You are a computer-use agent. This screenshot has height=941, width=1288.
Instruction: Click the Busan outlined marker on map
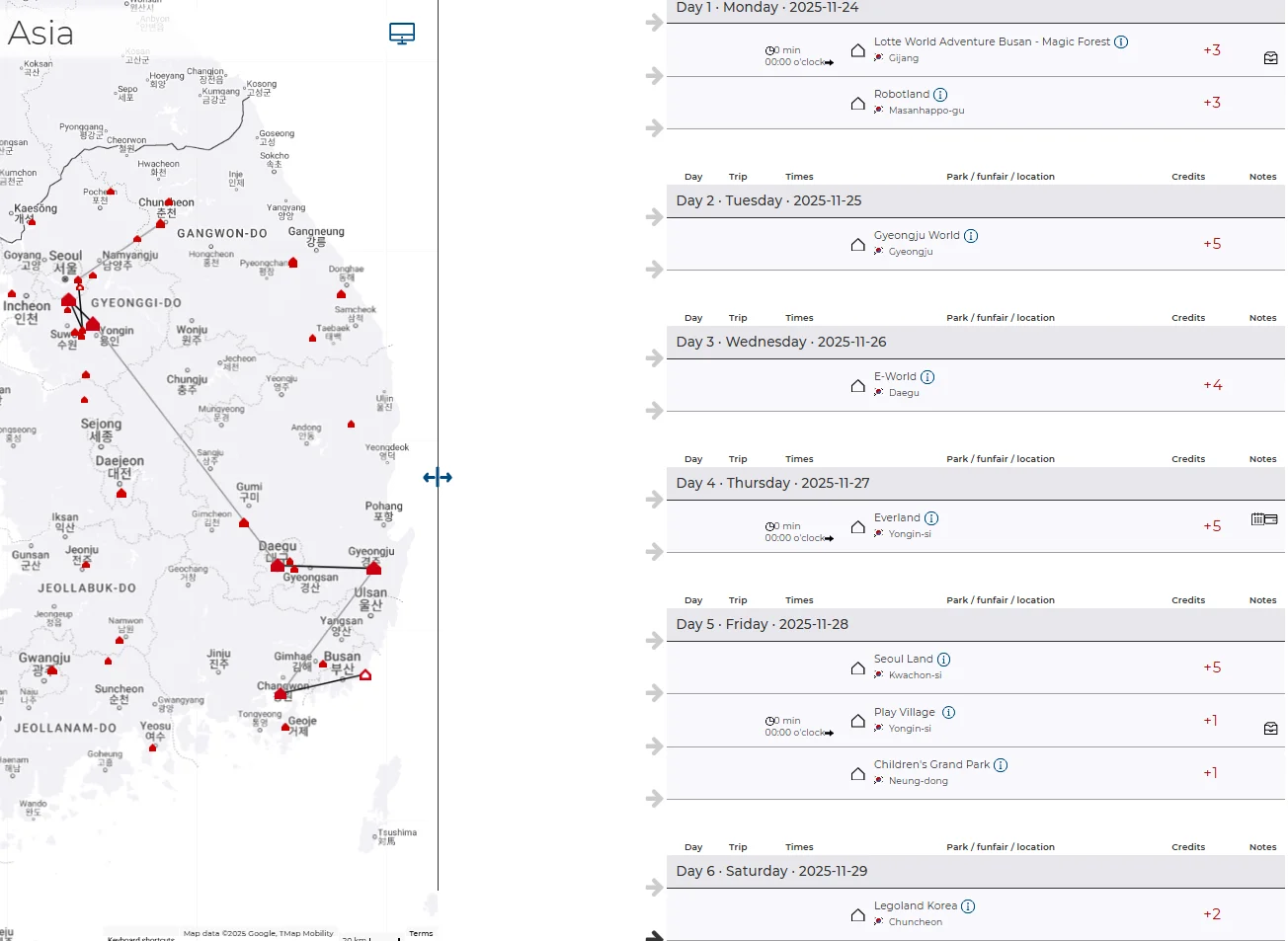[x=365, y=675]
